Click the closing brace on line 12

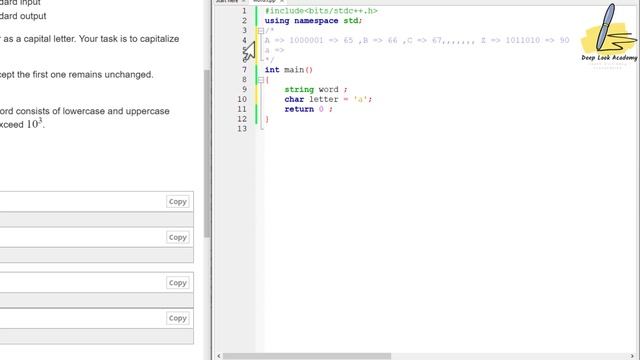pos(267,119)
